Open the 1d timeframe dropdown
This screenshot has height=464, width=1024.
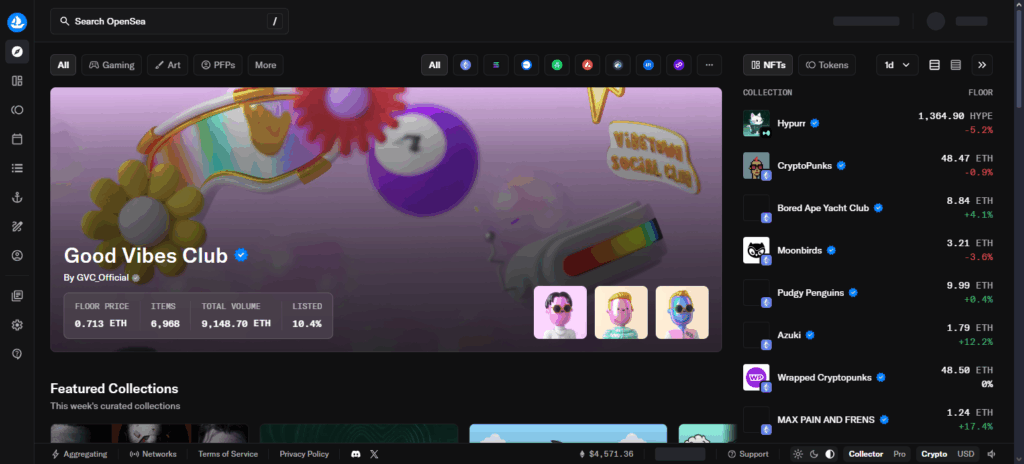pyautogui.click(x=896, y=65)
